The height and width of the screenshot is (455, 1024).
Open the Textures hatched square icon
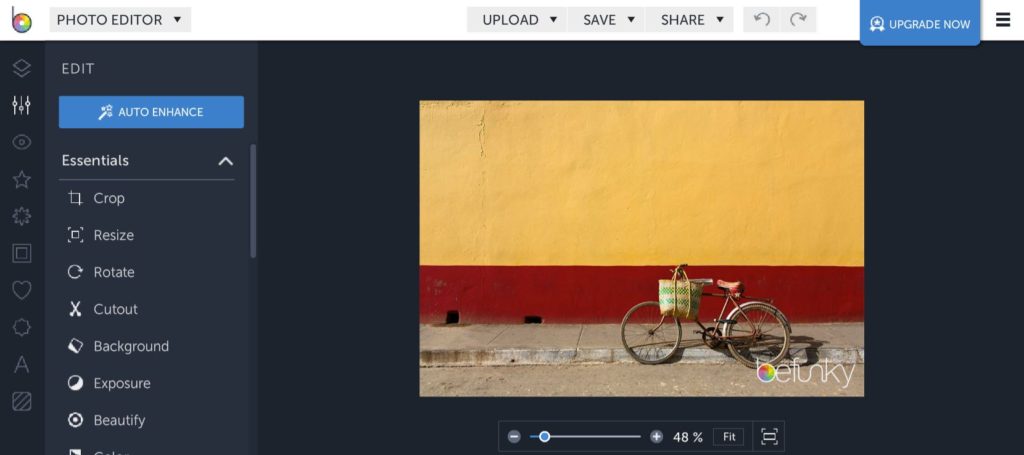click(x=22, y=401)
